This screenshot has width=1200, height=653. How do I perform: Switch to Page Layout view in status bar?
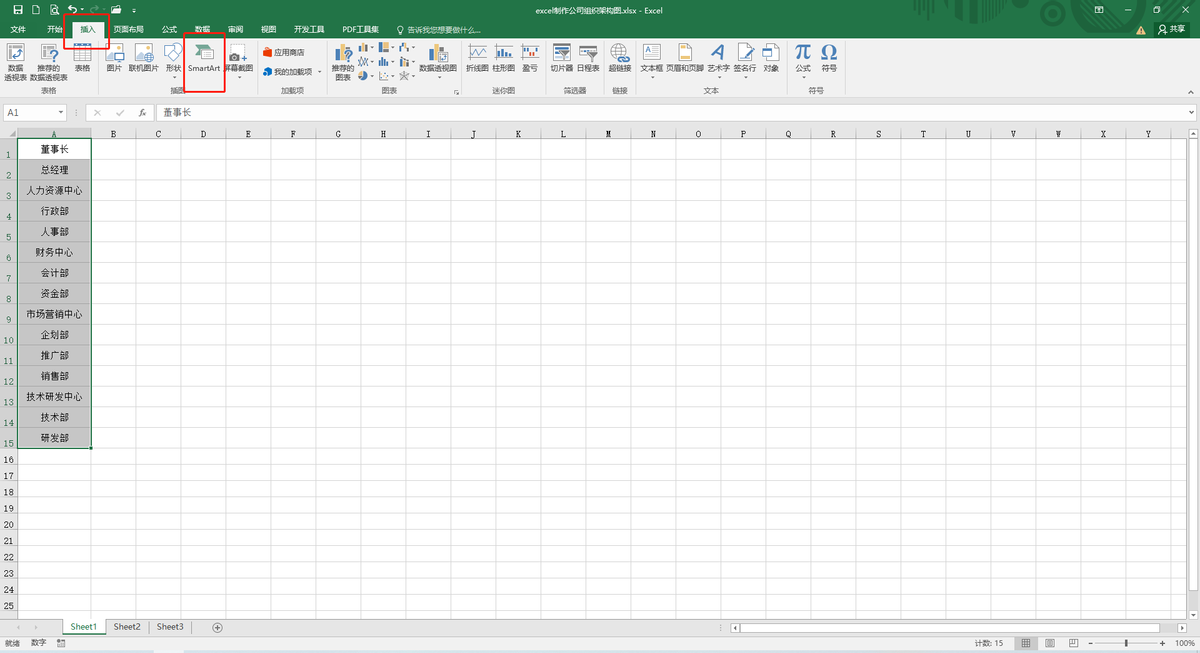coord(1048,643)
